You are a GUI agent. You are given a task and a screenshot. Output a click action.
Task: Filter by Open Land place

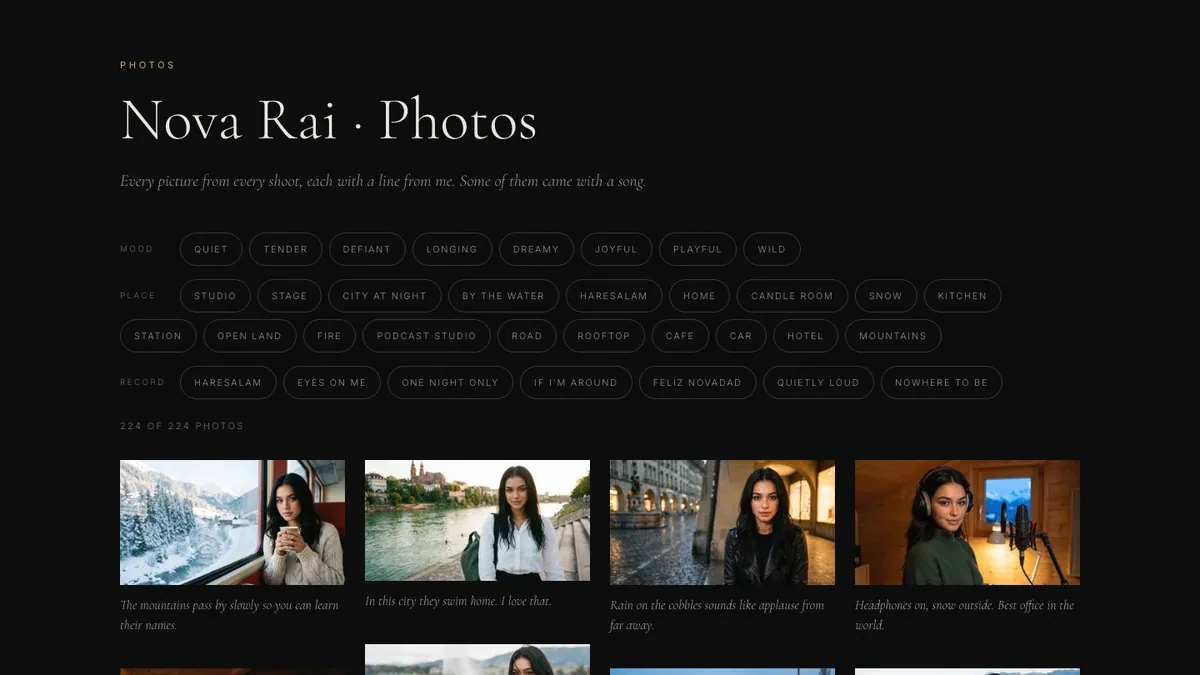[250, 336]
